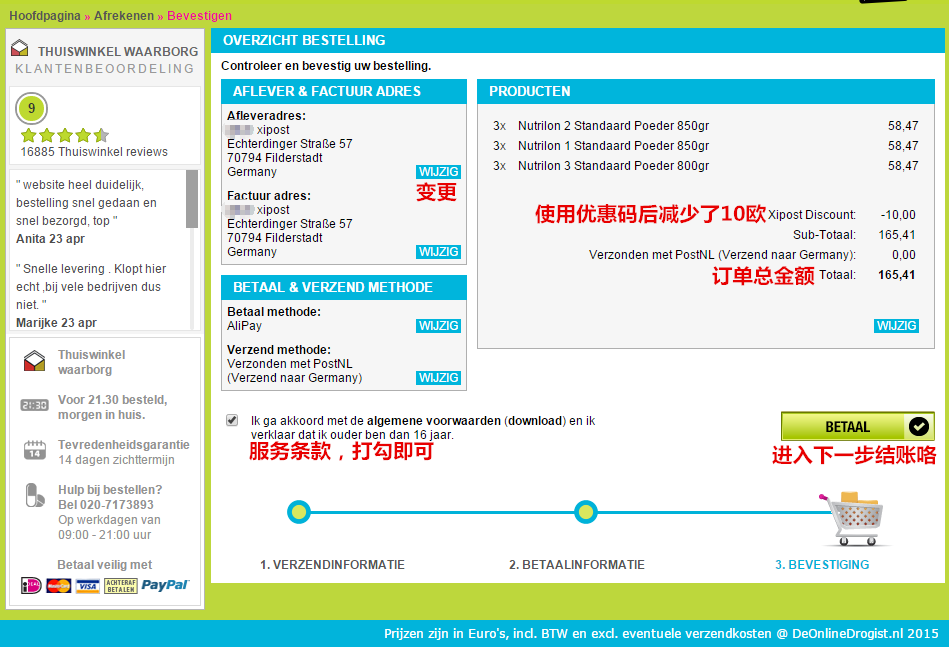Click the PayPal payment logo
The width and height of the screenshot is (950, 649).
click(165, 585)
